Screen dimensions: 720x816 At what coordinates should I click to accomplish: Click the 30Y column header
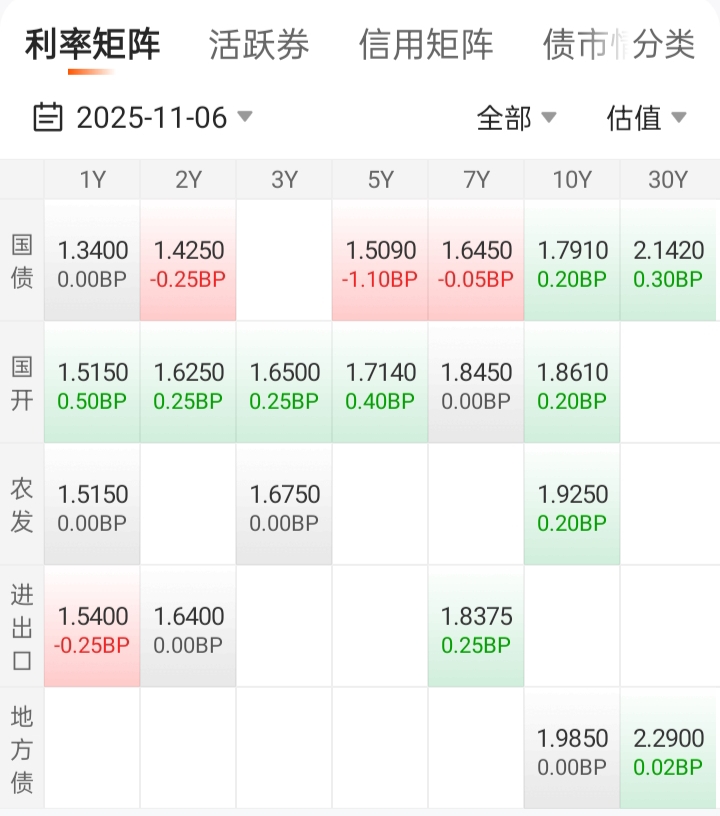tap(668, 180)
